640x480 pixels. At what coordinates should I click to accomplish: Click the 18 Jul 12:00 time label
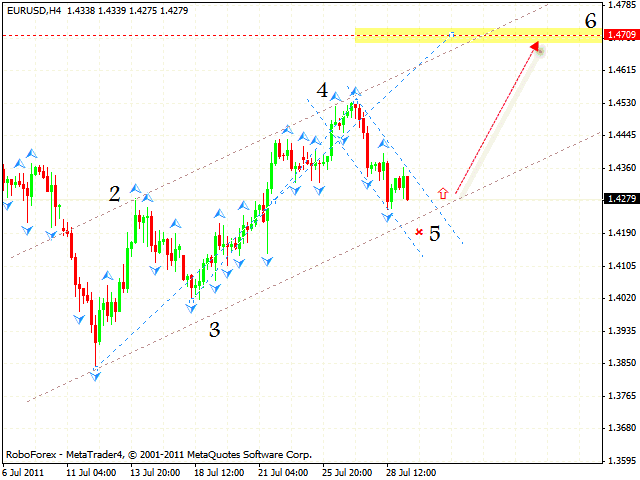tap(219, 473)
